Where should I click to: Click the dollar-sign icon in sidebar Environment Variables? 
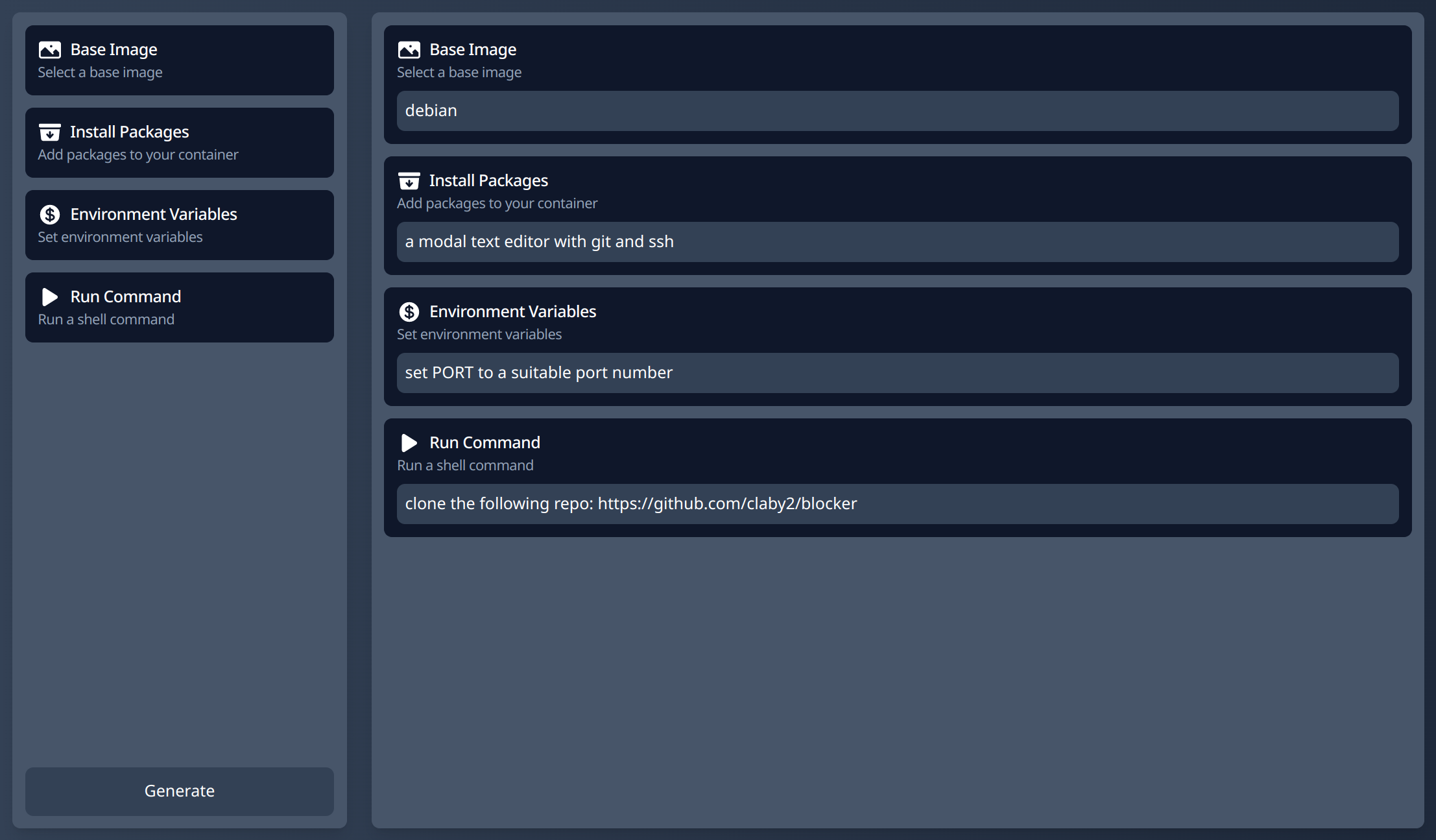pos(50,215)
